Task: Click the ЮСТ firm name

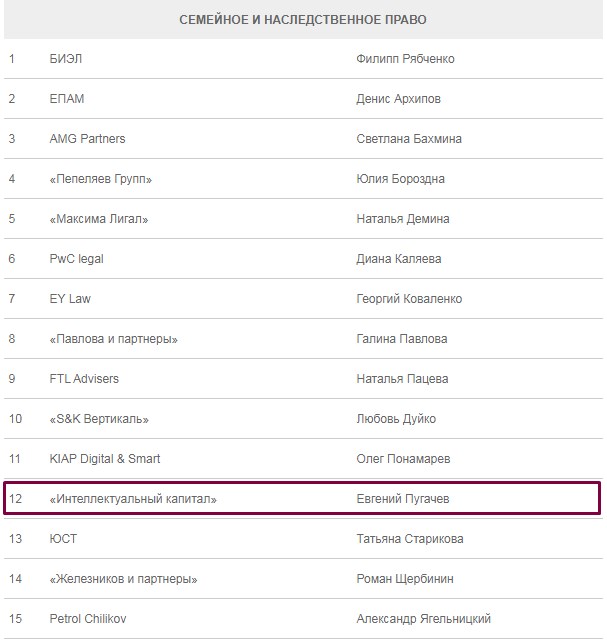Action: tap(63, 539)
